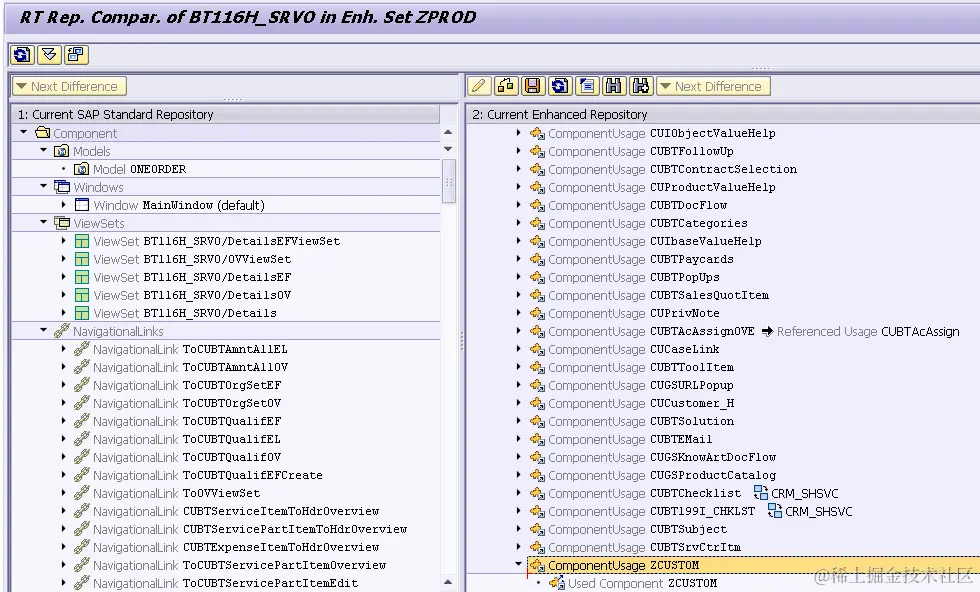Collapse the Models folder node
This screenshot has height=592, width=980.
point(43,151)
